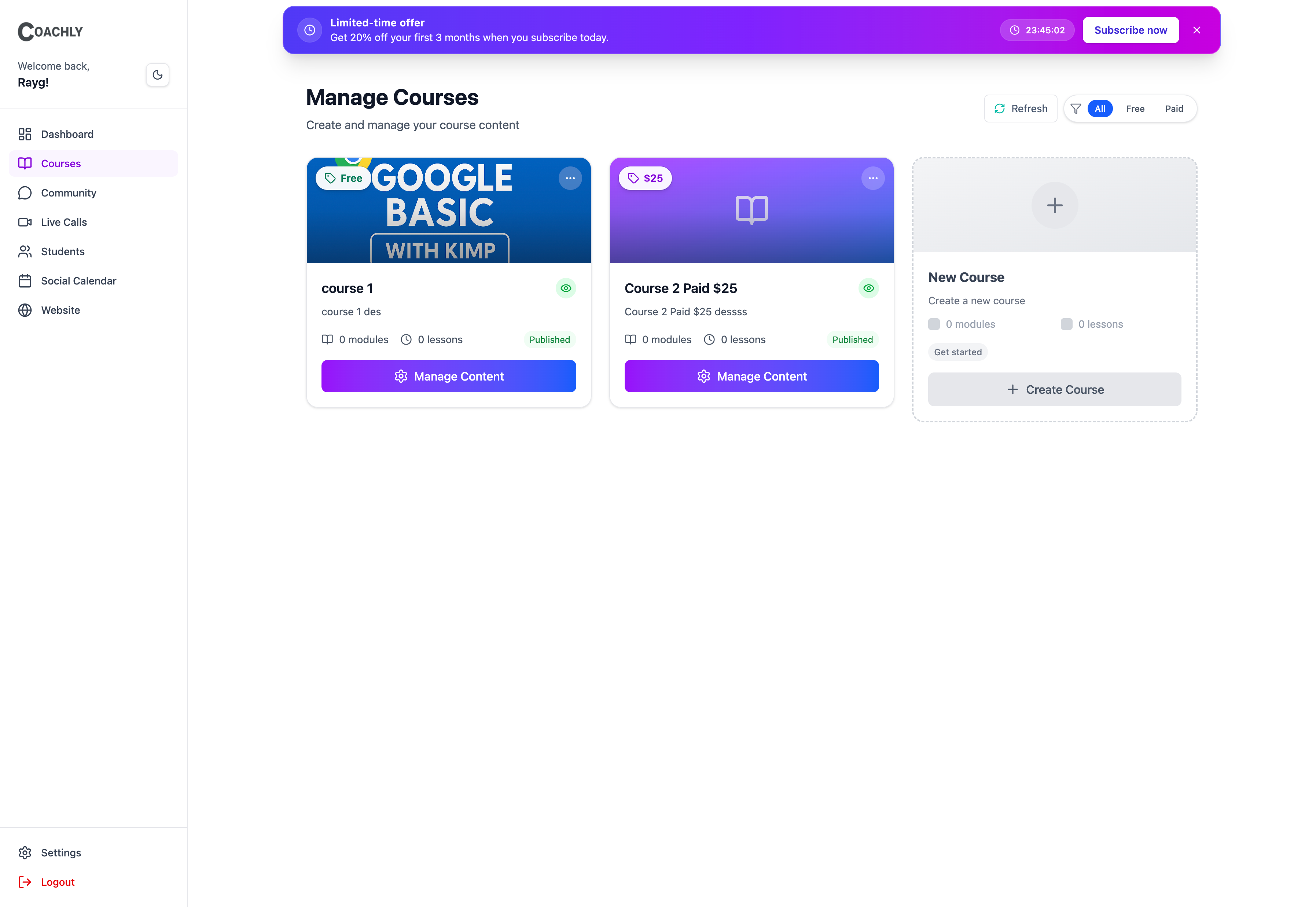Open Social Calendar in sidebar
Screen dimensions: 1316x907
(78, 281)
